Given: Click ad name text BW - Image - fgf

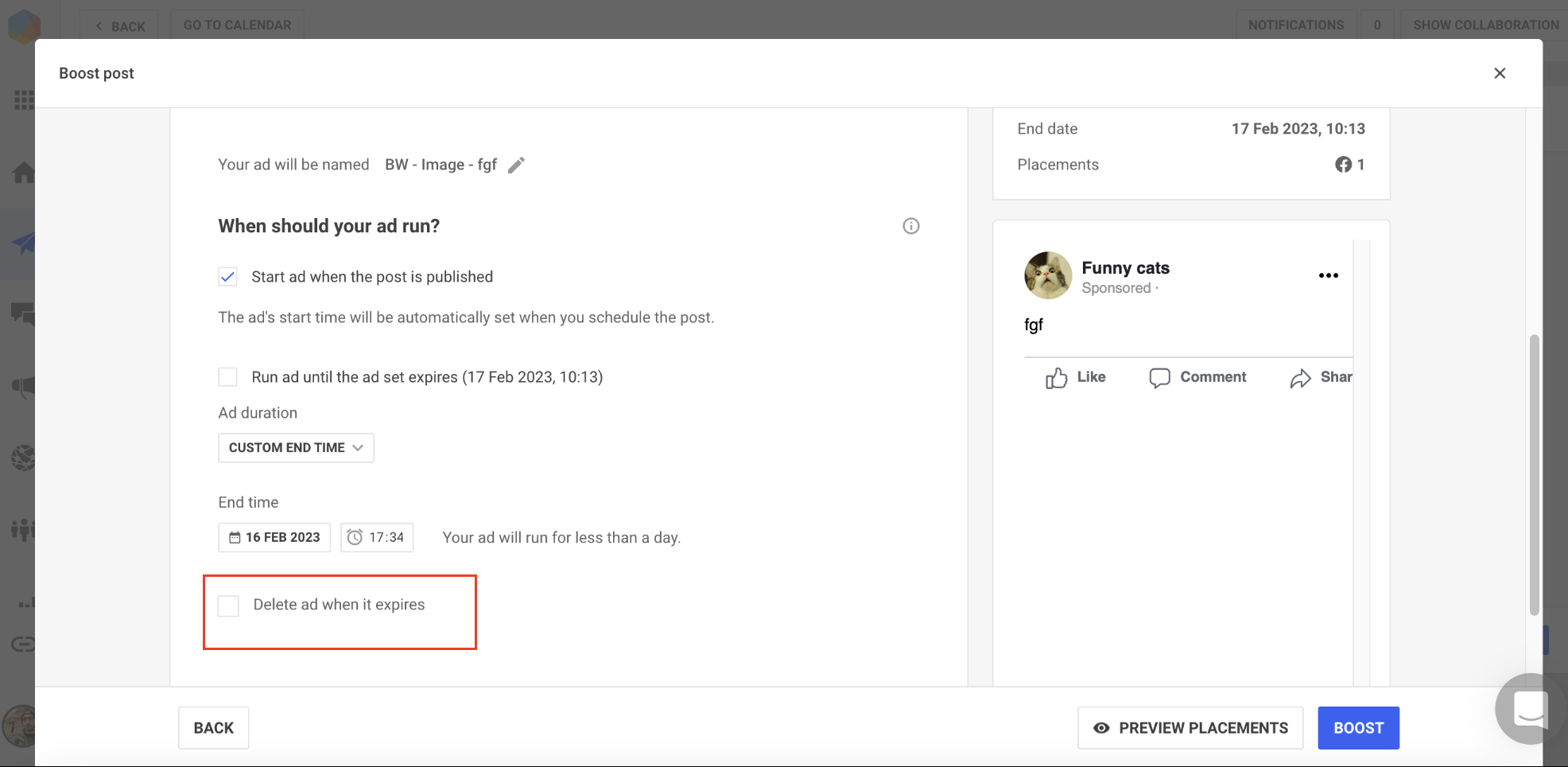Looking at the screenshot, I should point(441,165).
